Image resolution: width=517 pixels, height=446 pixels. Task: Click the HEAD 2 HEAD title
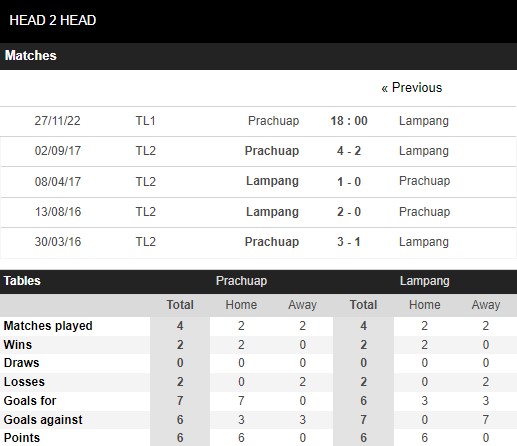click(53, 20)
